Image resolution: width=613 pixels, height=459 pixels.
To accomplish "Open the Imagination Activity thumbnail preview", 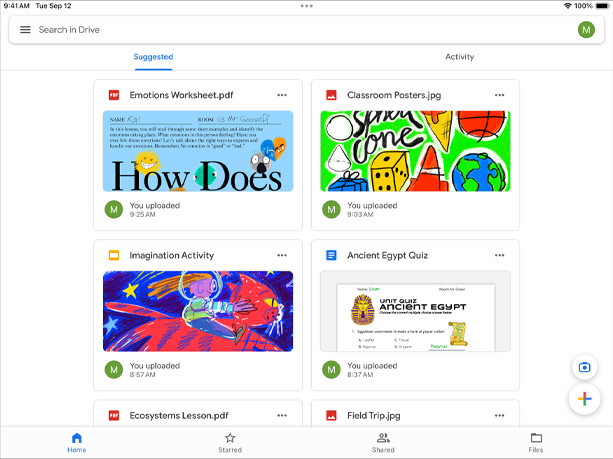I will pyautogui.click(x=198, y=311).
